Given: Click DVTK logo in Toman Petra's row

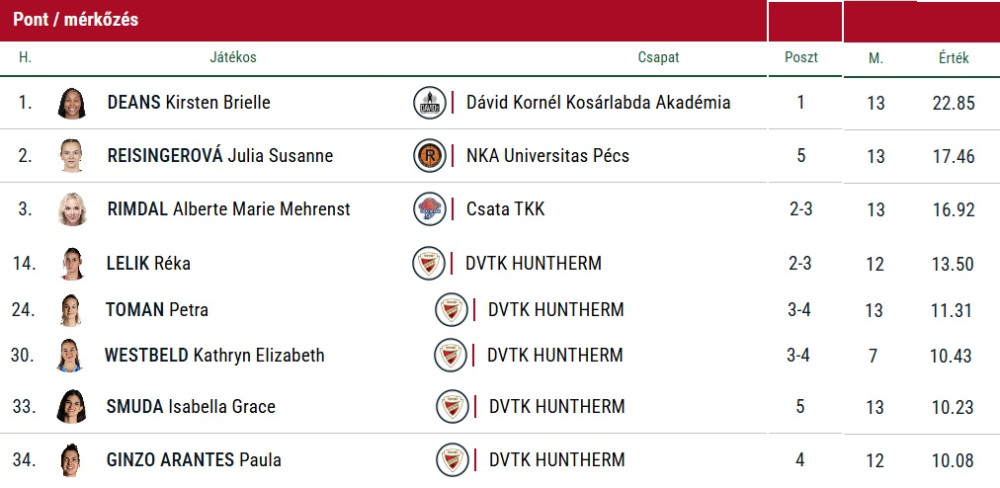Looking at the screenshot, I should coord(452,310).
